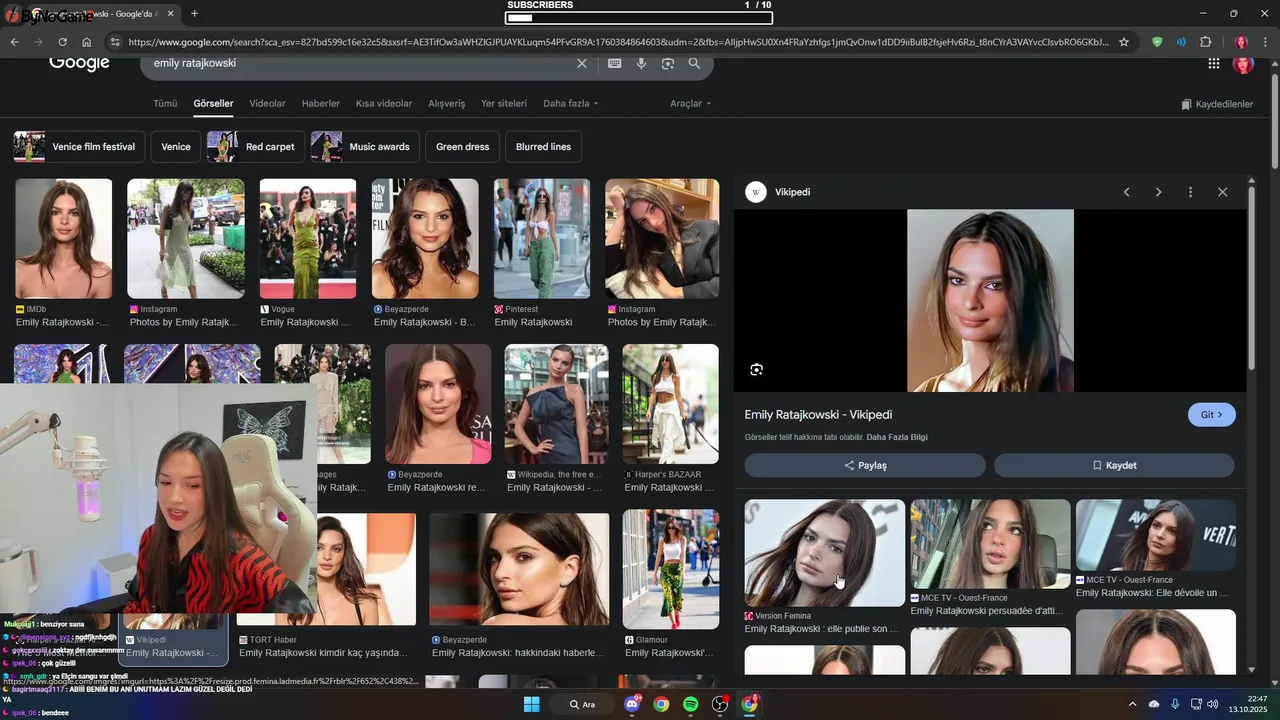Show previous image in preview panel
1280x720 pixels.
(x=1126, y=192)
